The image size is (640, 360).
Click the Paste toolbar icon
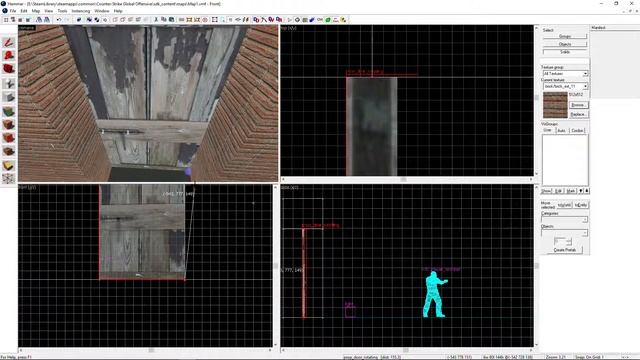(171, 20)
